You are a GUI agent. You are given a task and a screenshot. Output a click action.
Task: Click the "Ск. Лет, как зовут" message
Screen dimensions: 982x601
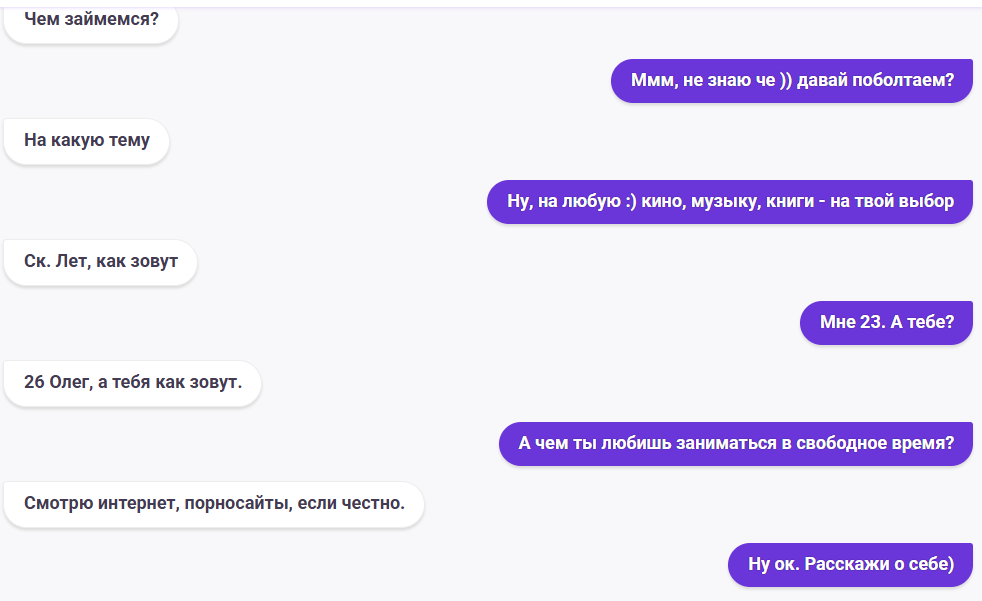pyautogui.click(x=100, y=262)
